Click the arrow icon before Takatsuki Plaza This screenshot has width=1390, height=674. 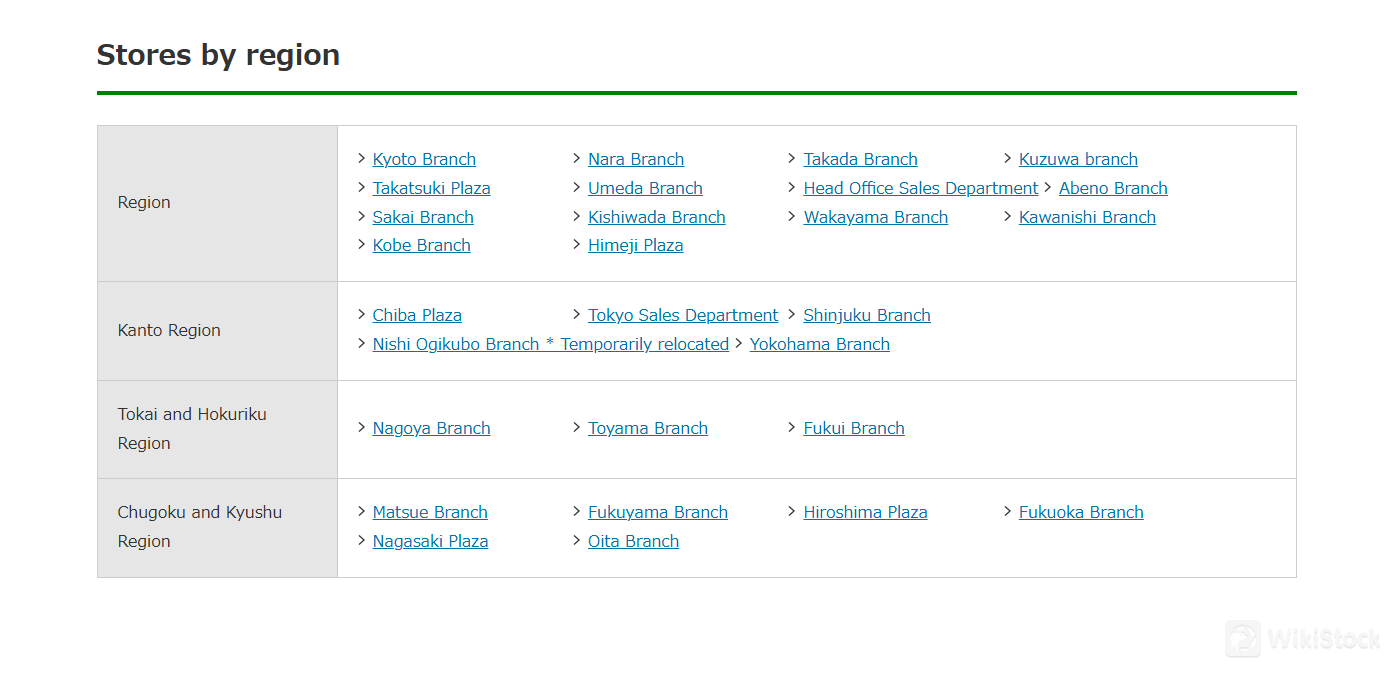point(362,187)
